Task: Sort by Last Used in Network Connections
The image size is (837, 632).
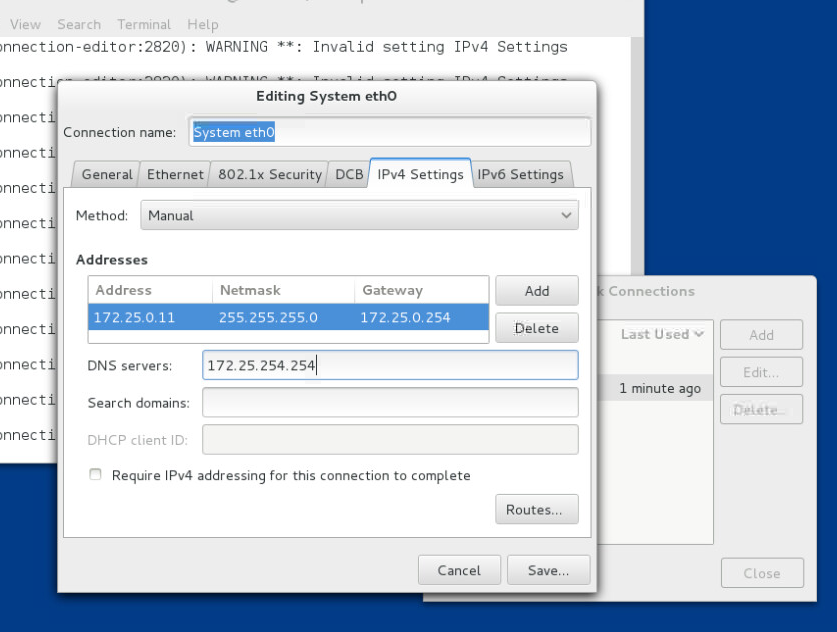Action: coord(662,334)
